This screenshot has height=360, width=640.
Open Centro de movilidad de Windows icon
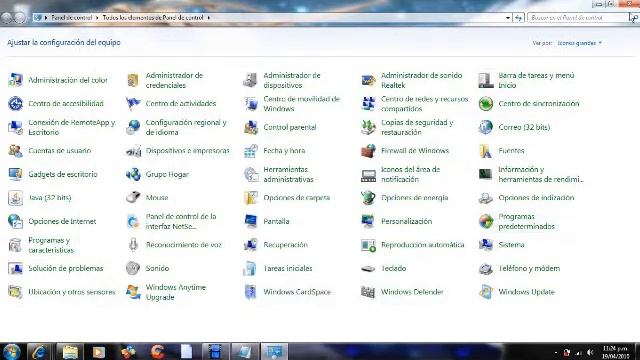coord(251,104)
